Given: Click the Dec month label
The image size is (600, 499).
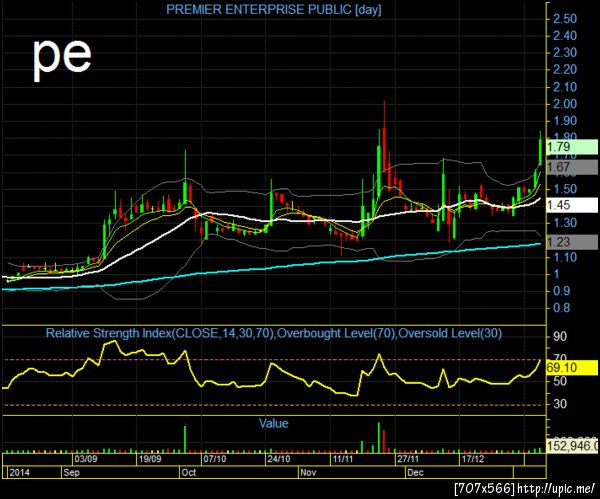Looking at the screenshot, I should 416,472.
